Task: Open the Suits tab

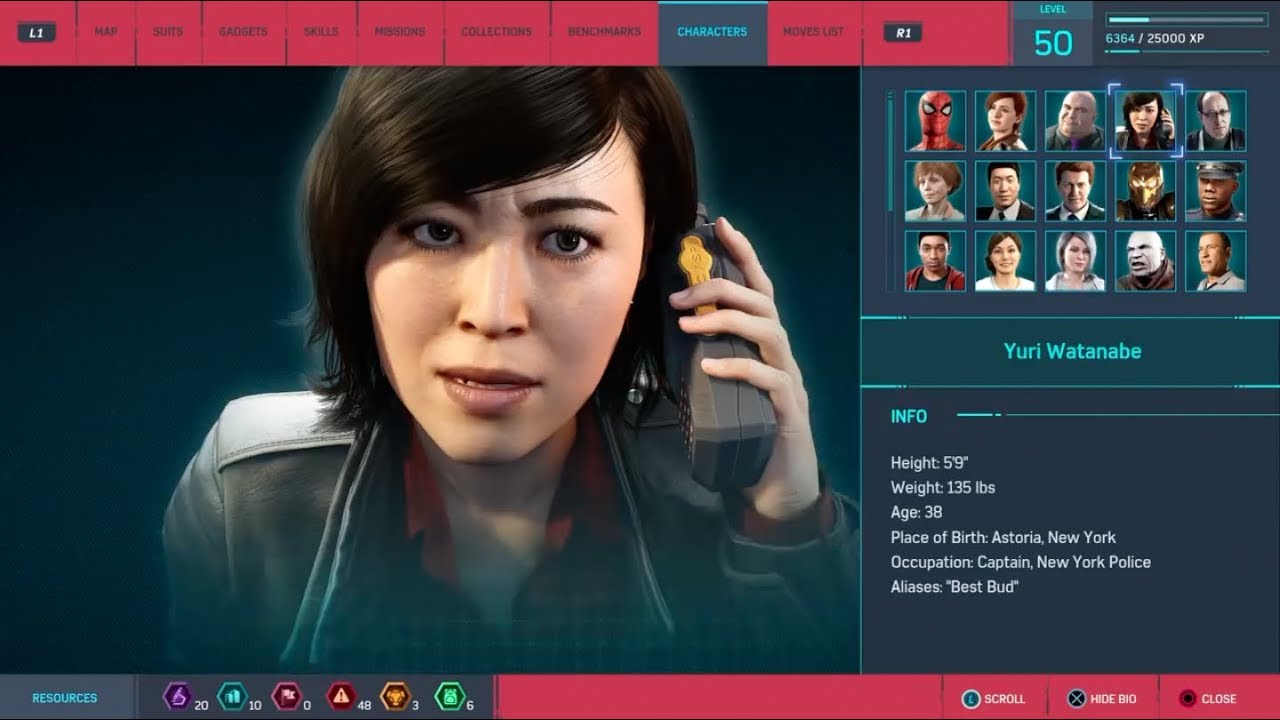Action: 168,32
